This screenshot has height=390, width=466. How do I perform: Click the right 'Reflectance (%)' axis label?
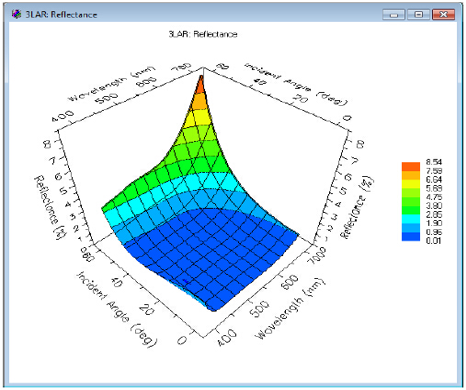(357, 207)
